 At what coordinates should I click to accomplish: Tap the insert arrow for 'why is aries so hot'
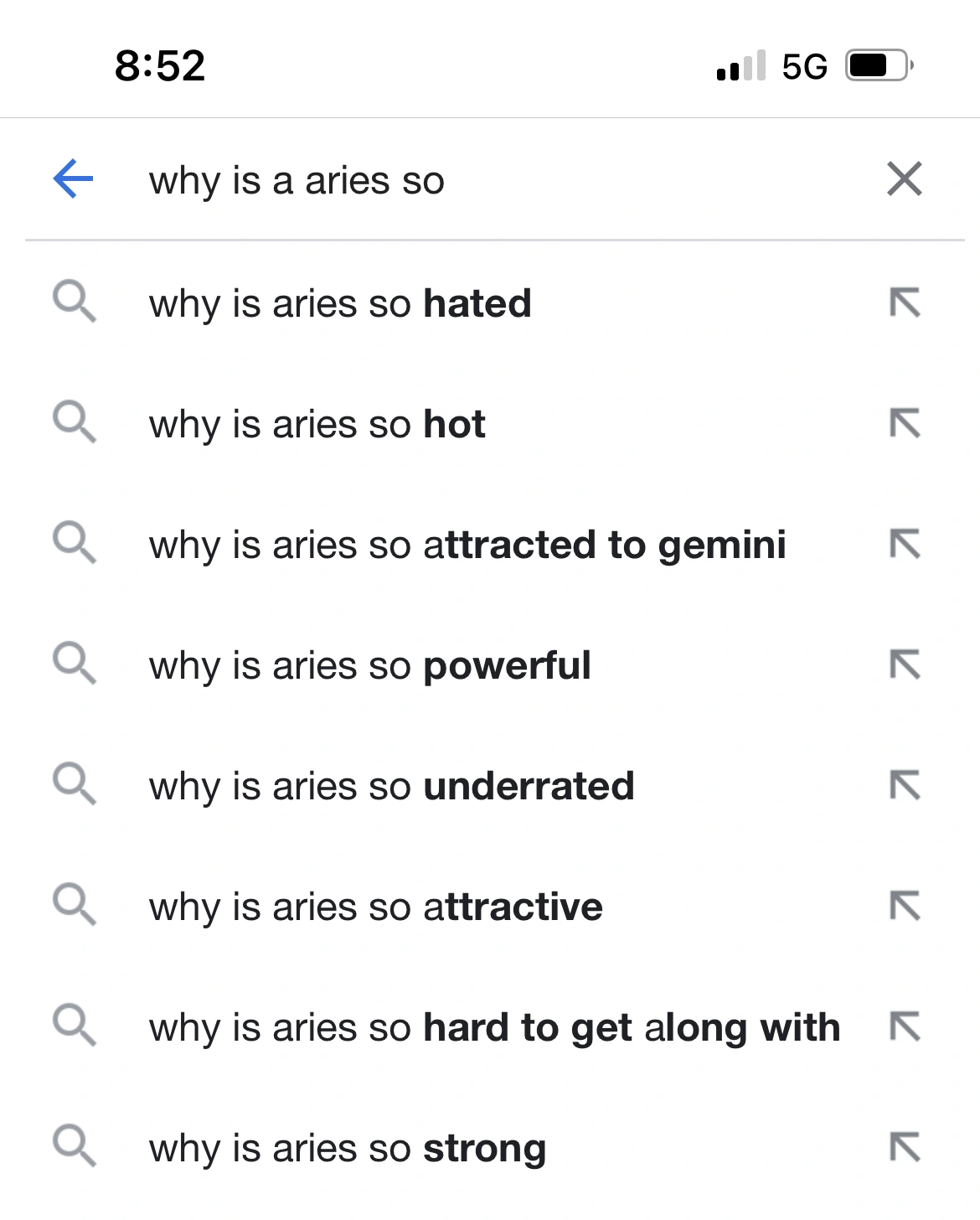pos(905,424)
